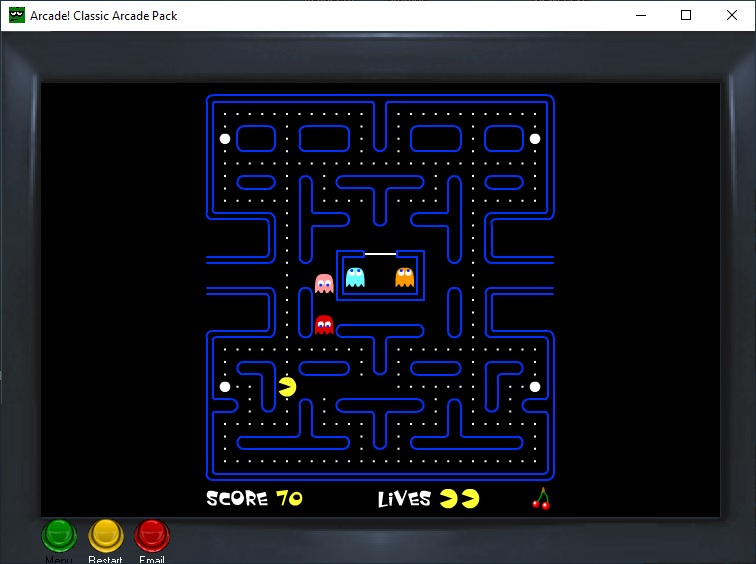This screenshot has height=564, width=756.
Task: Click the pink ghost beside ghost house
Action: 324,283
